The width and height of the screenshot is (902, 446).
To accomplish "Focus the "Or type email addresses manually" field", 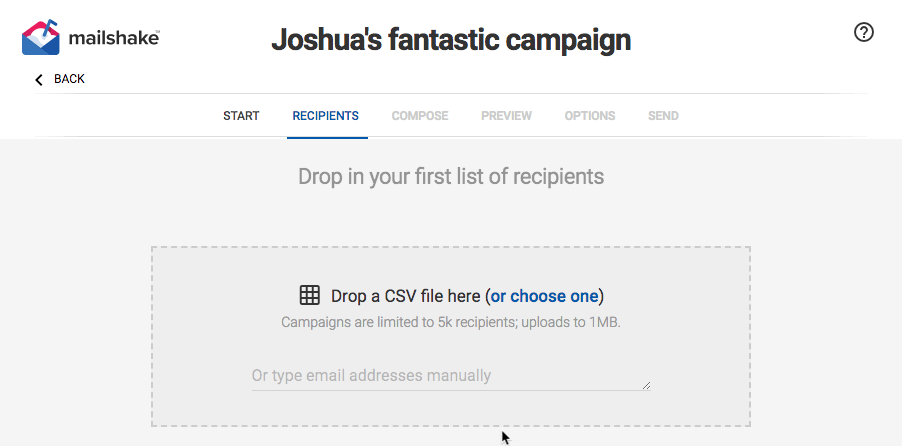I will 451,376.
